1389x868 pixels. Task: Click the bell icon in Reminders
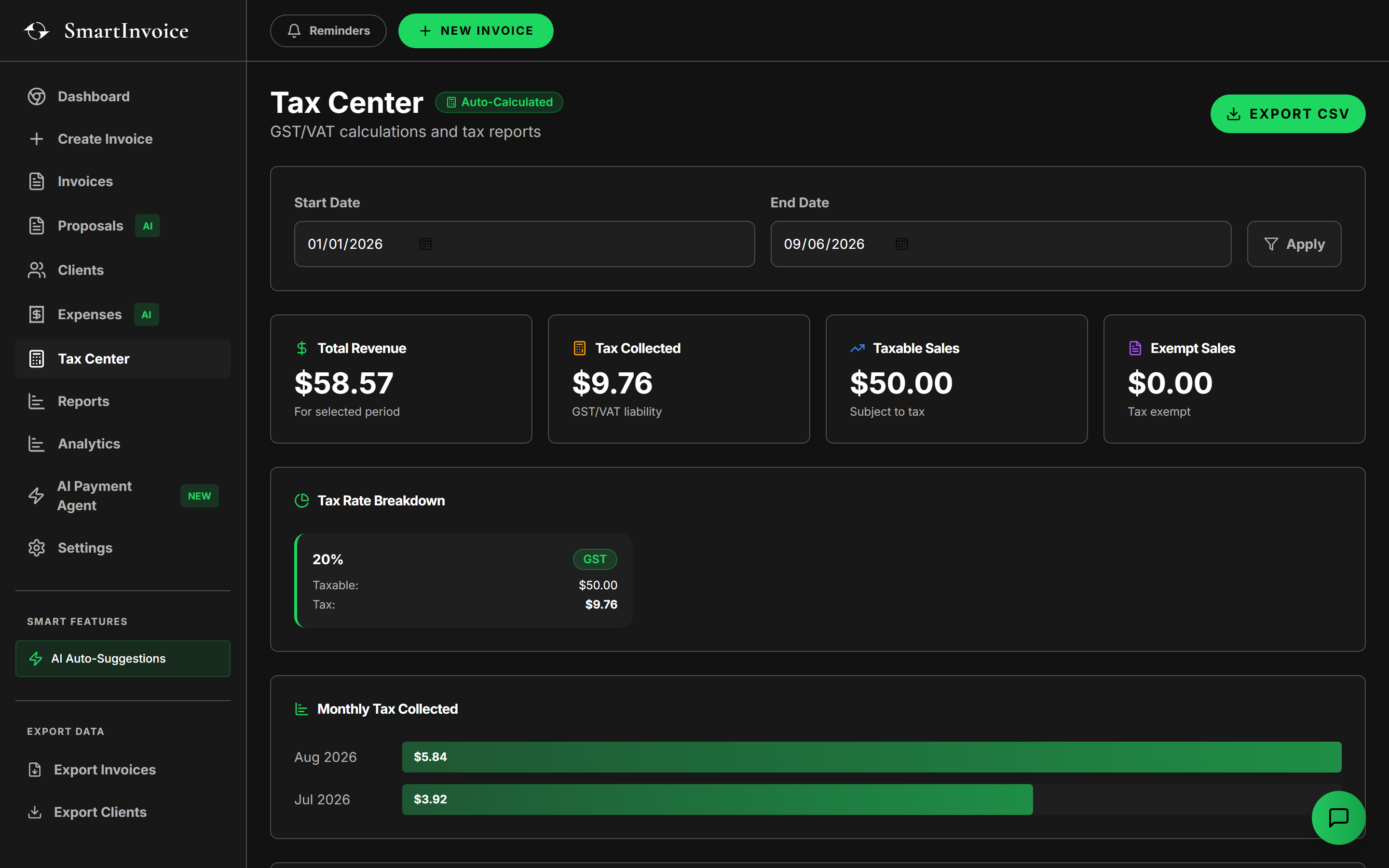(x=295, y=30)
